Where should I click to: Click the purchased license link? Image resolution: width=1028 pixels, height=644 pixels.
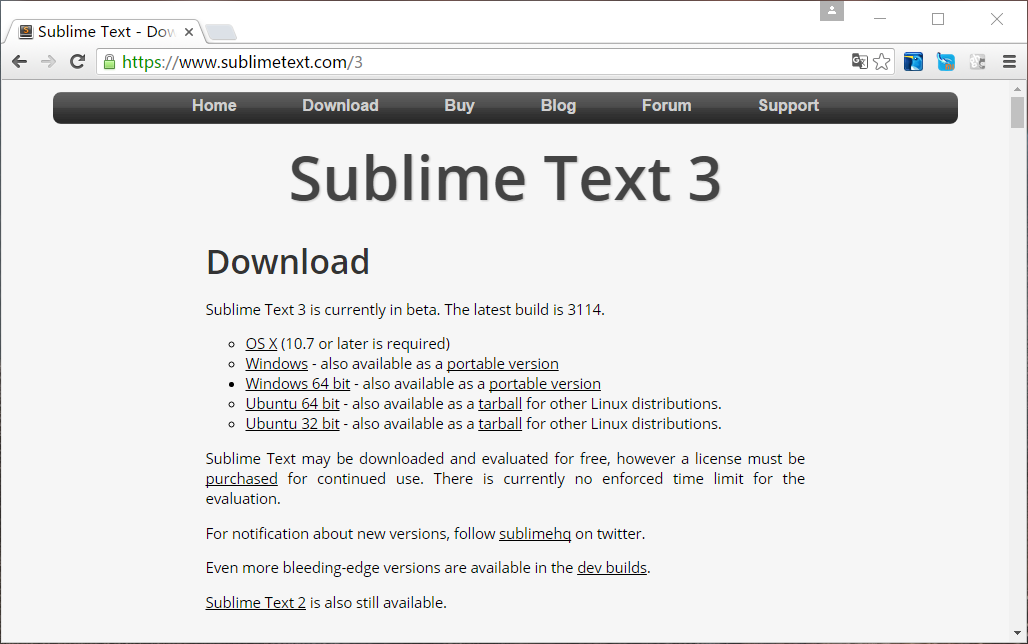[241, 479]
